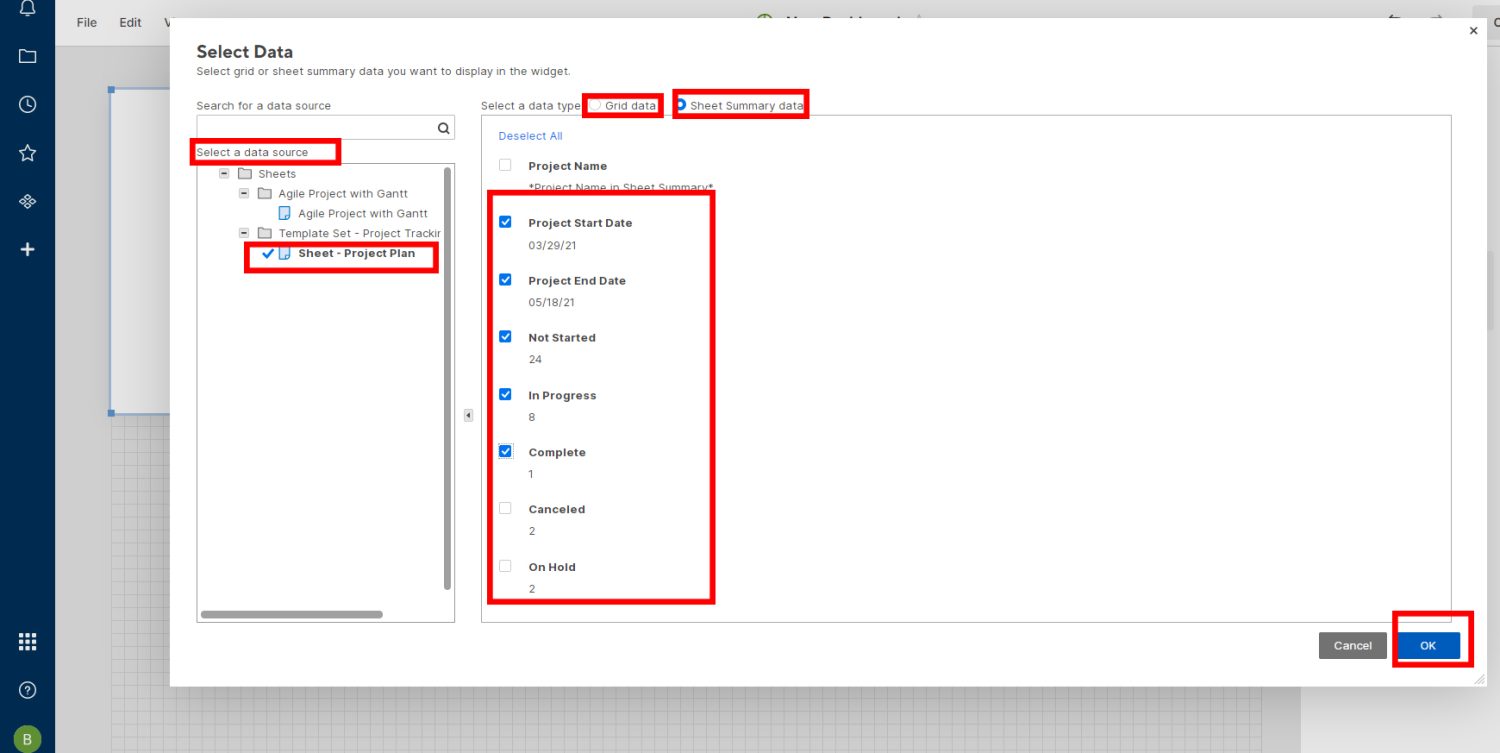This screenshot has width=1500, height=753.
Task: Click the plus icon in the sidebar
Action: tap(27, 249)
